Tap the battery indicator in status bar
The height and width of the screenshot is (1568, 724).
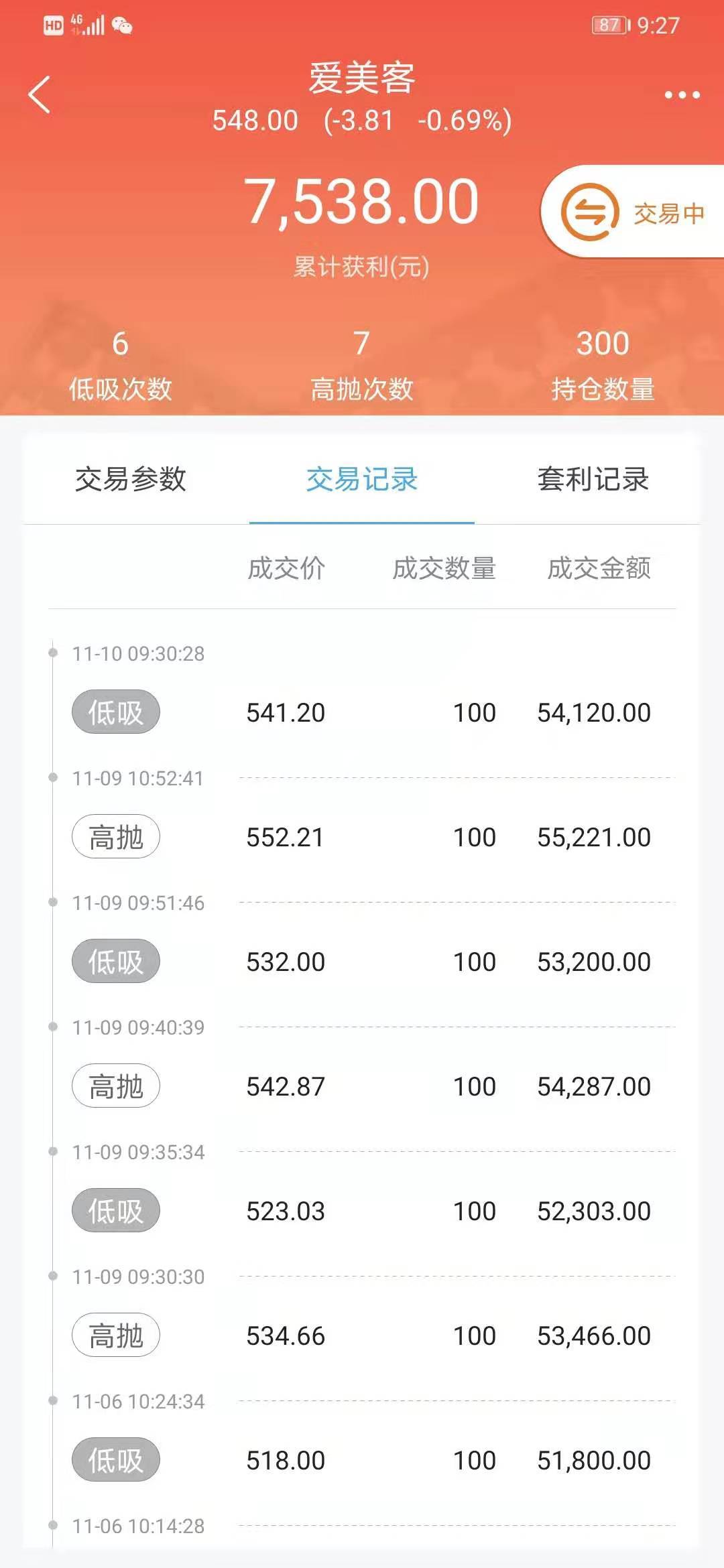(x=611, y=25)
